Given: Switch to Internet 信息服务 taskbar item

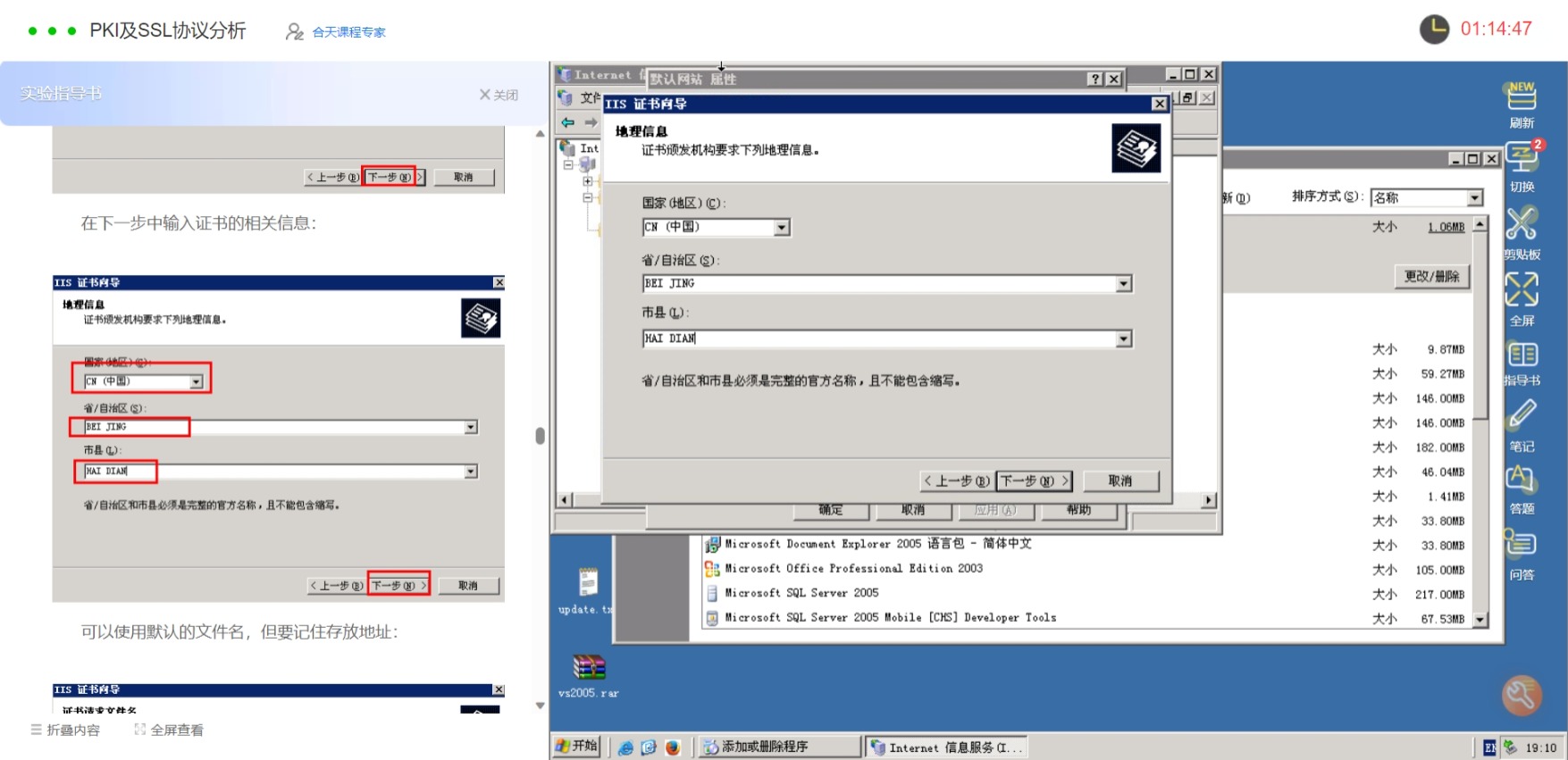Looking at the screenshot, I should pos(947,747).
